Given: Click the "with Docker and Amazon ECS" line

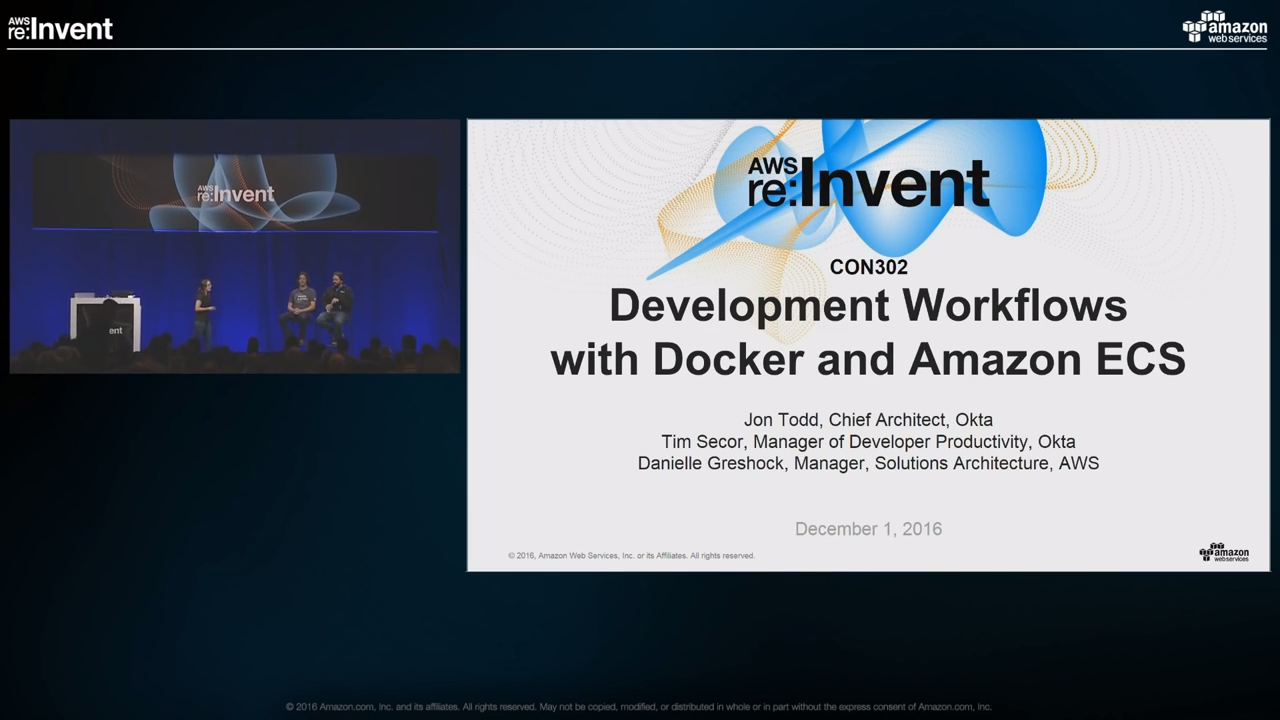Looking at the screenshot, I should [868, 359].
